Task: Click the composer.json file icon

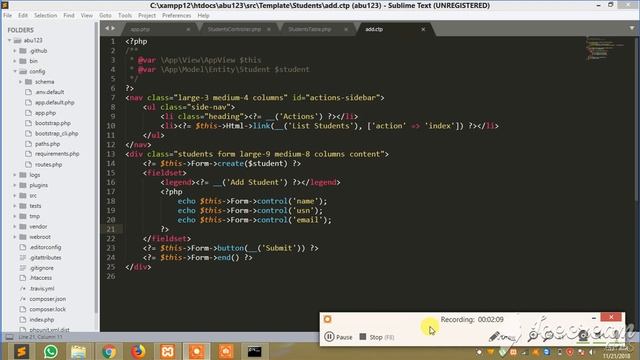Action: pyautogui.click(x=23, y=299)
